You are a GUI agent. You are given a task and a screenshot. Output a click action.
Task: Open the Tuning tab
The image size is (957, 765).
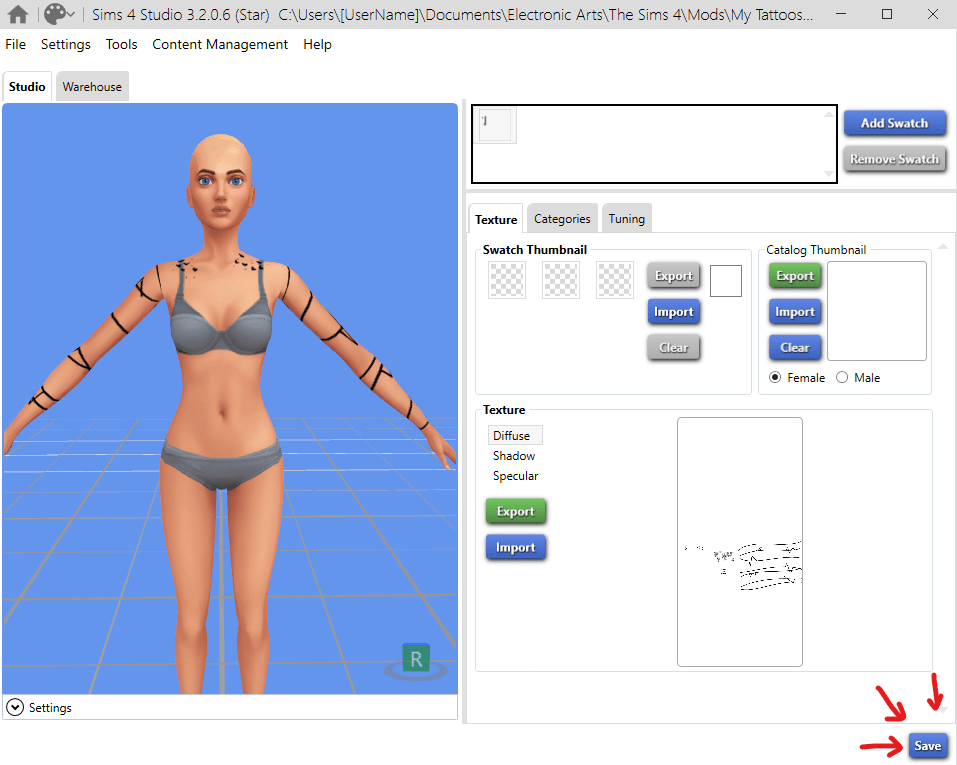point(627,219)
